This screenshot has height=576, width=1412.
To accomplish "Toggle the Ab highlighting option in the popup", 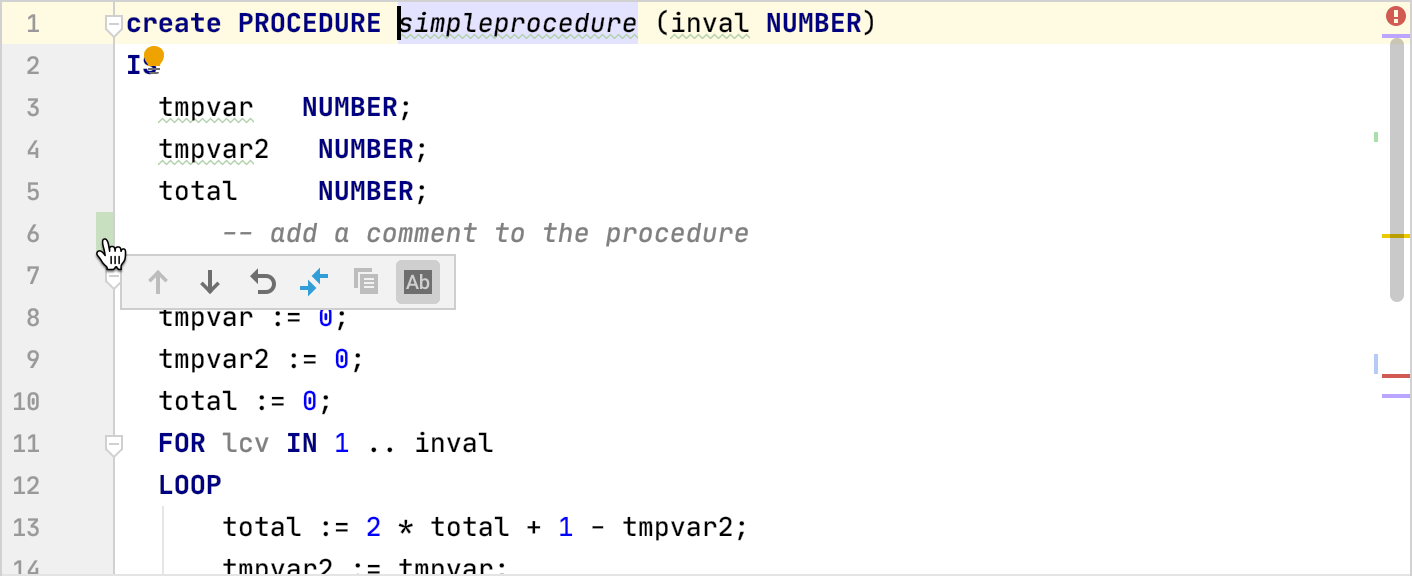I will click(x=418, y=282).
